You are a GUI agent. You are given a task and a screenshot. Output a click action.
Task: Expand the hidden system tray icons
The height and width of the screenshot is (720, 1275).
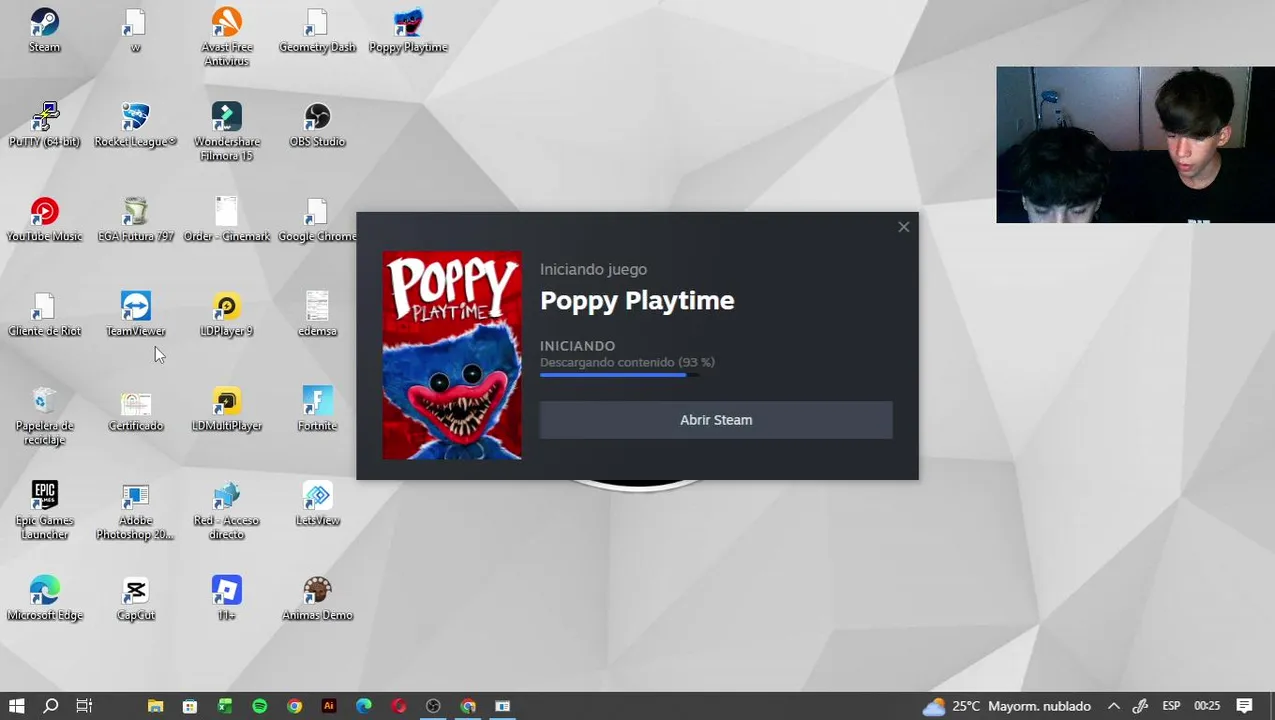1113,706
